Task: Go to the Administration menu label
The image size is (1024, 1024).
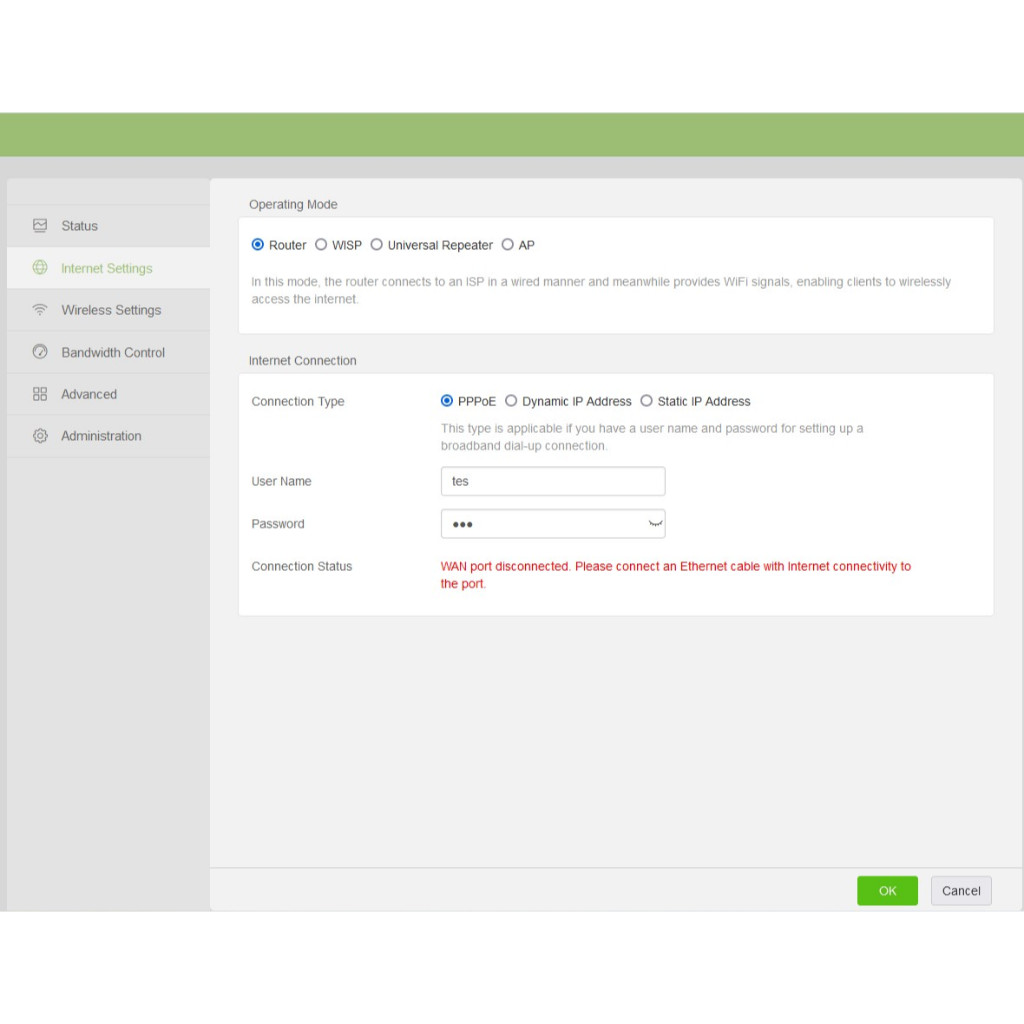Action: pos(101,436)
